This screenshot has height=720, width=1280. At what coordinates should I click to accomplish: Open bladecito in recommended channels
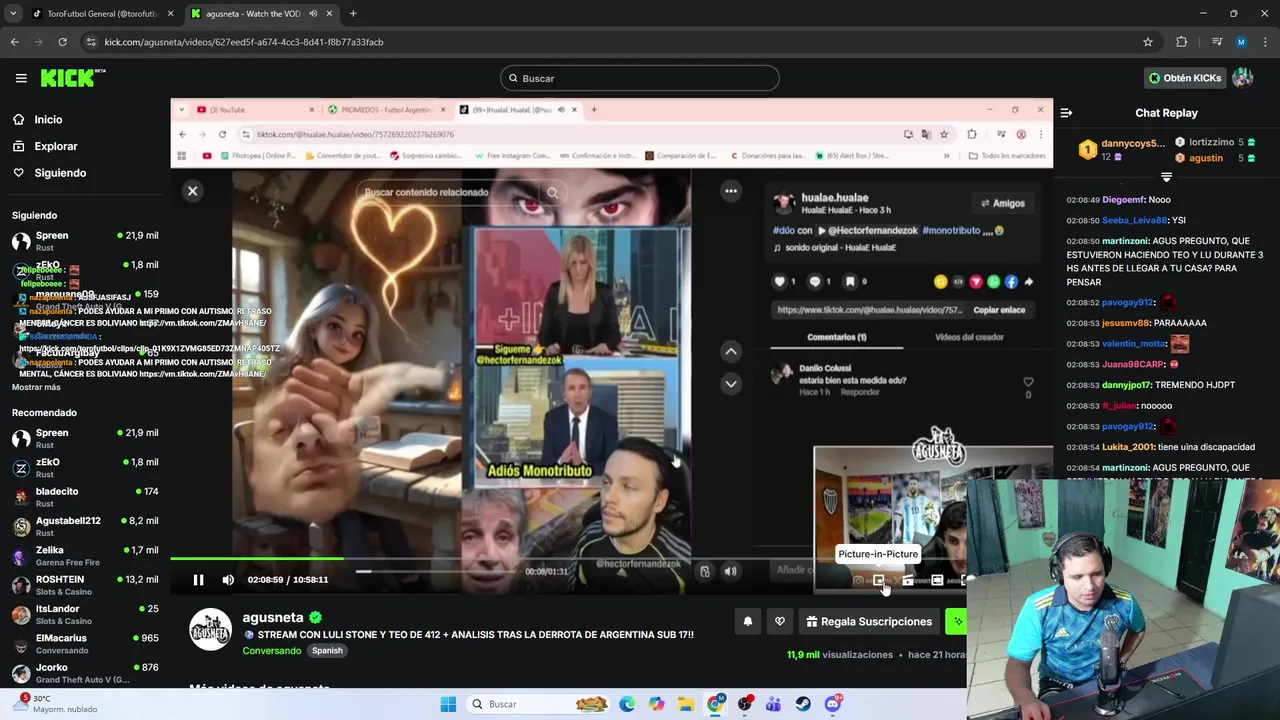tap(85, 497)
